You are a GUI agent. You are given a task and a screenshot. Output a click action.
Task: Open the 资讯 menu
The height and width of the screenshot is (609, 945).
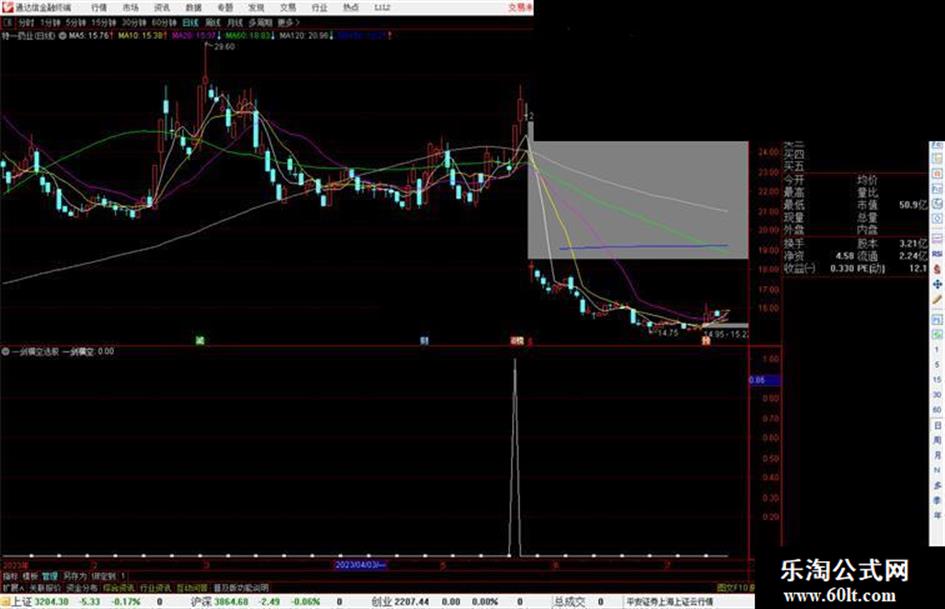click(162, 7)
